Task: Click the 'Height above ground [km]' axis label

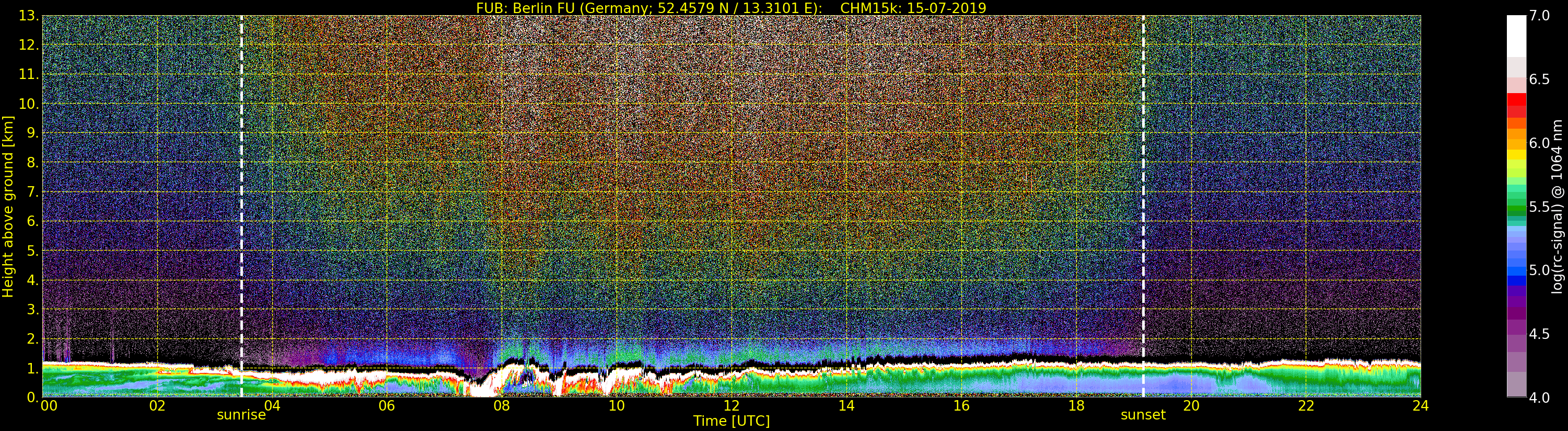Action: (8, 206)
